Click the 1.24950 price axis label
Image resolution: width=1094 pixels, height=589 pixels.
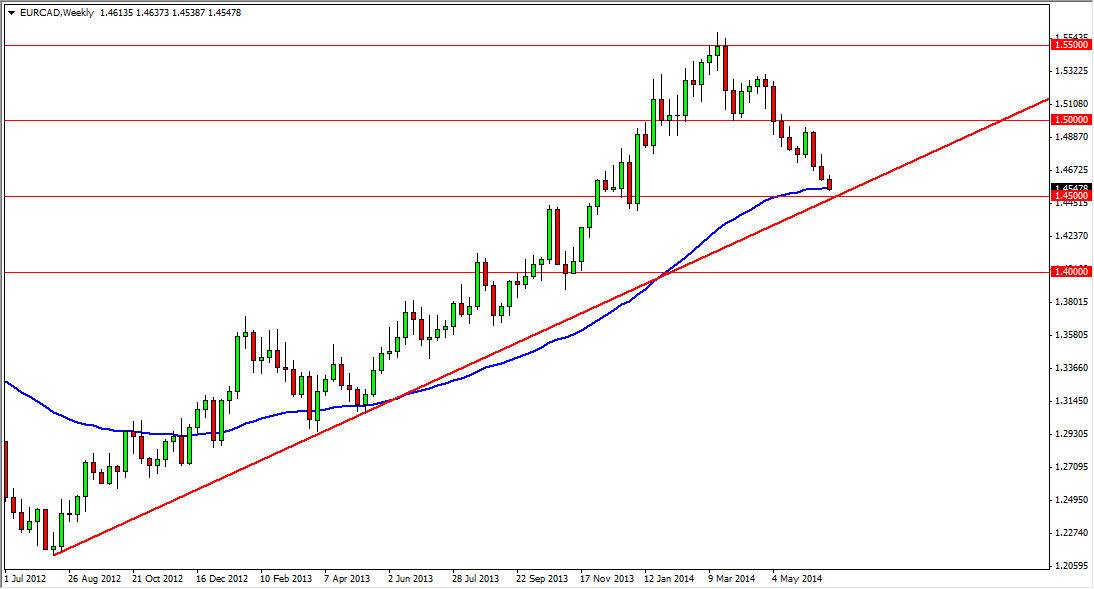(1072, 500)
